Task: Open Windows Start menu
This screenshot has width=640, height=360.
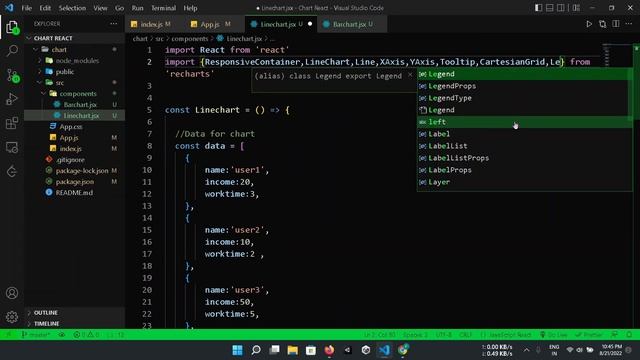Action: click(237, 350)
